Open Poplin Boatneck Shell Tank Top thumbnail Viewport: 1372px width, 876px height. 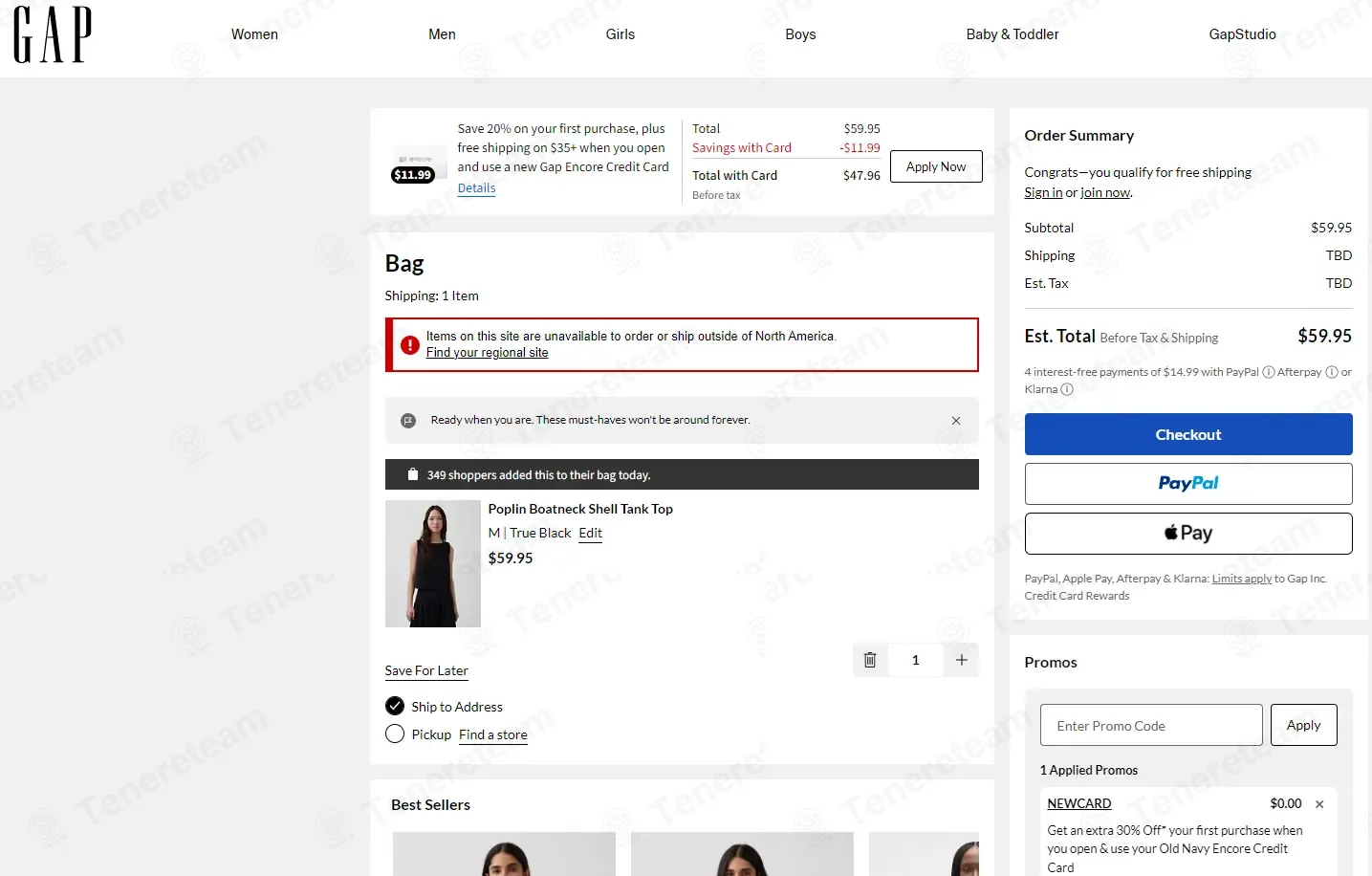(x=433, y=563)
